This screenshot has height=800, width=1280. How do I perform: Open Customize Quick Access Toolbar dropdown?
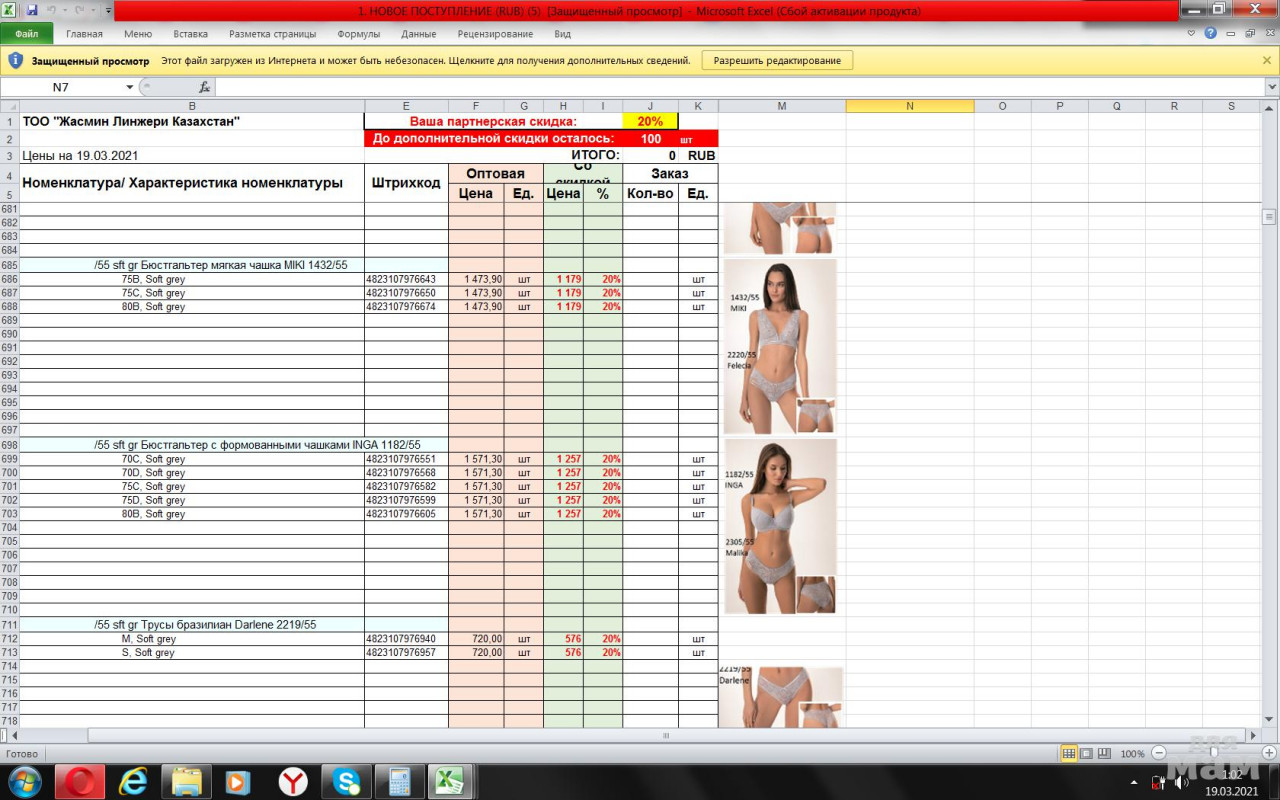point(107,10)
